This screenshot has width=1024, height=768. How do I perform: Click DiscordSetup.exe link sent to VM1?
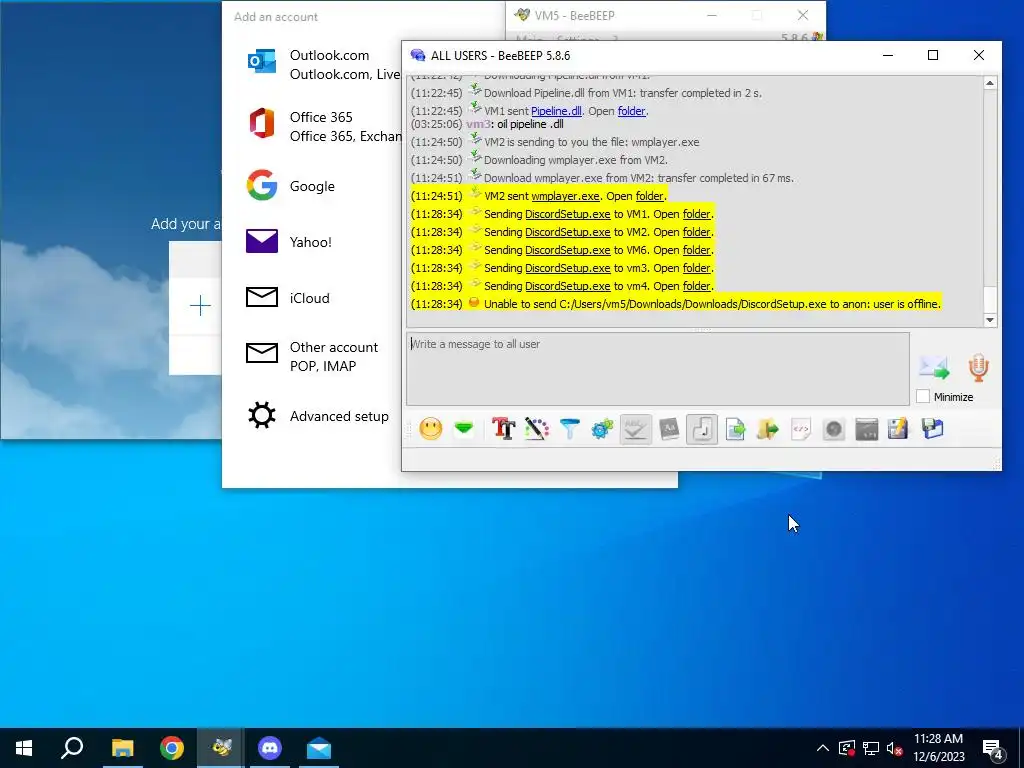tap(568, 214)
